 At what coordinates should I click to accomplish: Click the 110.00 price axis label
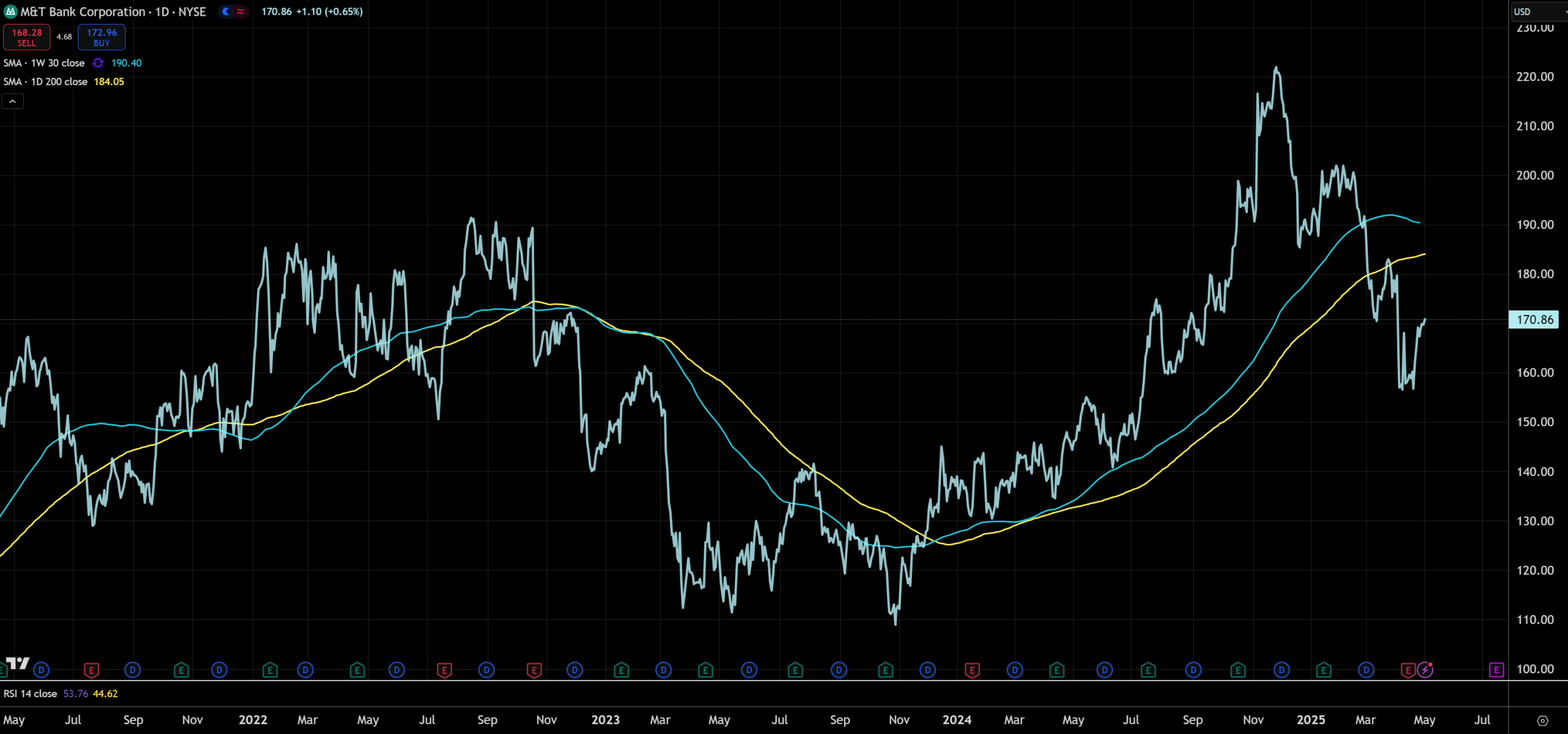(1535, 619)
